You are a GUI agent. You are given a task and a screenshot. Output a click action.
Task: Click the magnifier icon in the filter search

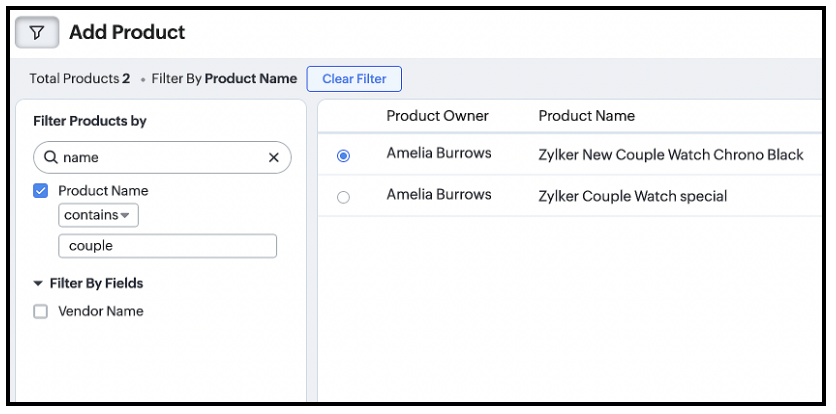pyautogui.click(x=50, y=158)
